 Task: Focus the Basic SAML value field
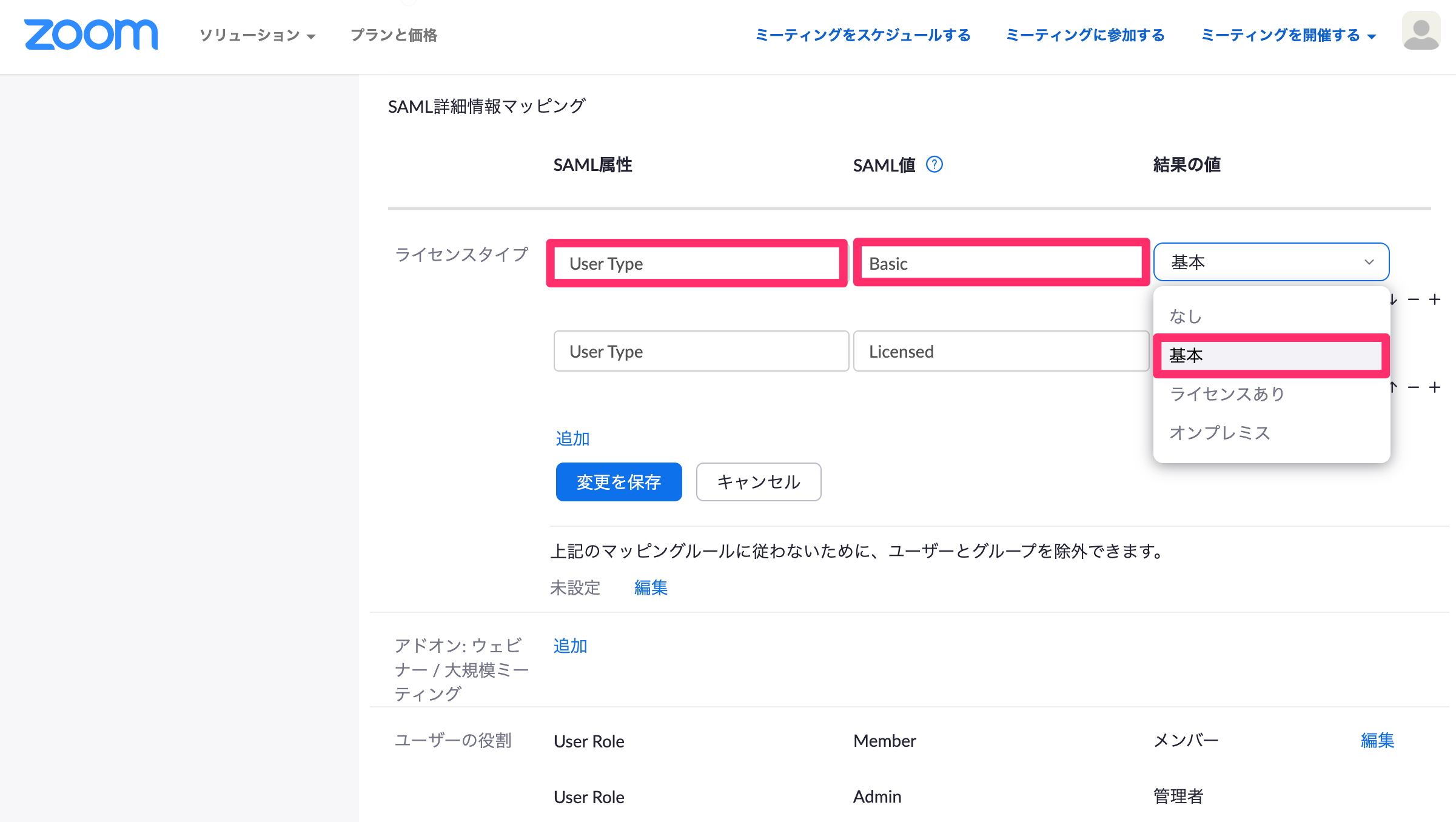click(1001, 263)
